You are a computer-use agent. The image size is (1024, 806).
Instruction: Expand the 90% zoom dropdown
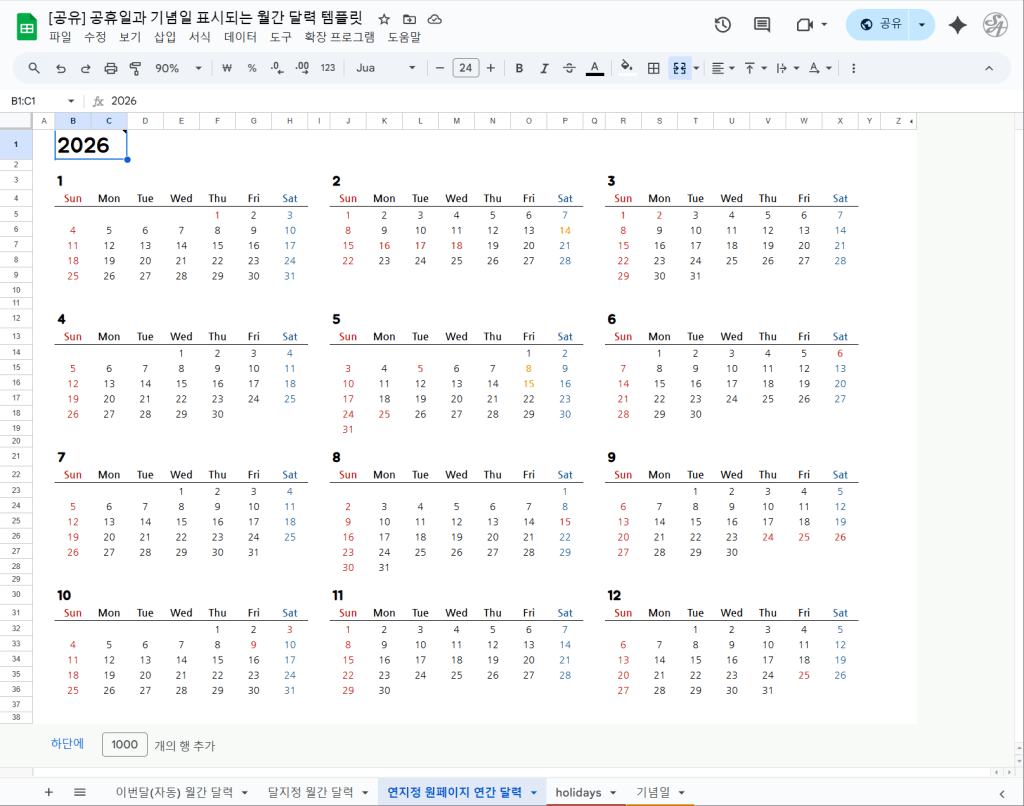pos(179,68)
